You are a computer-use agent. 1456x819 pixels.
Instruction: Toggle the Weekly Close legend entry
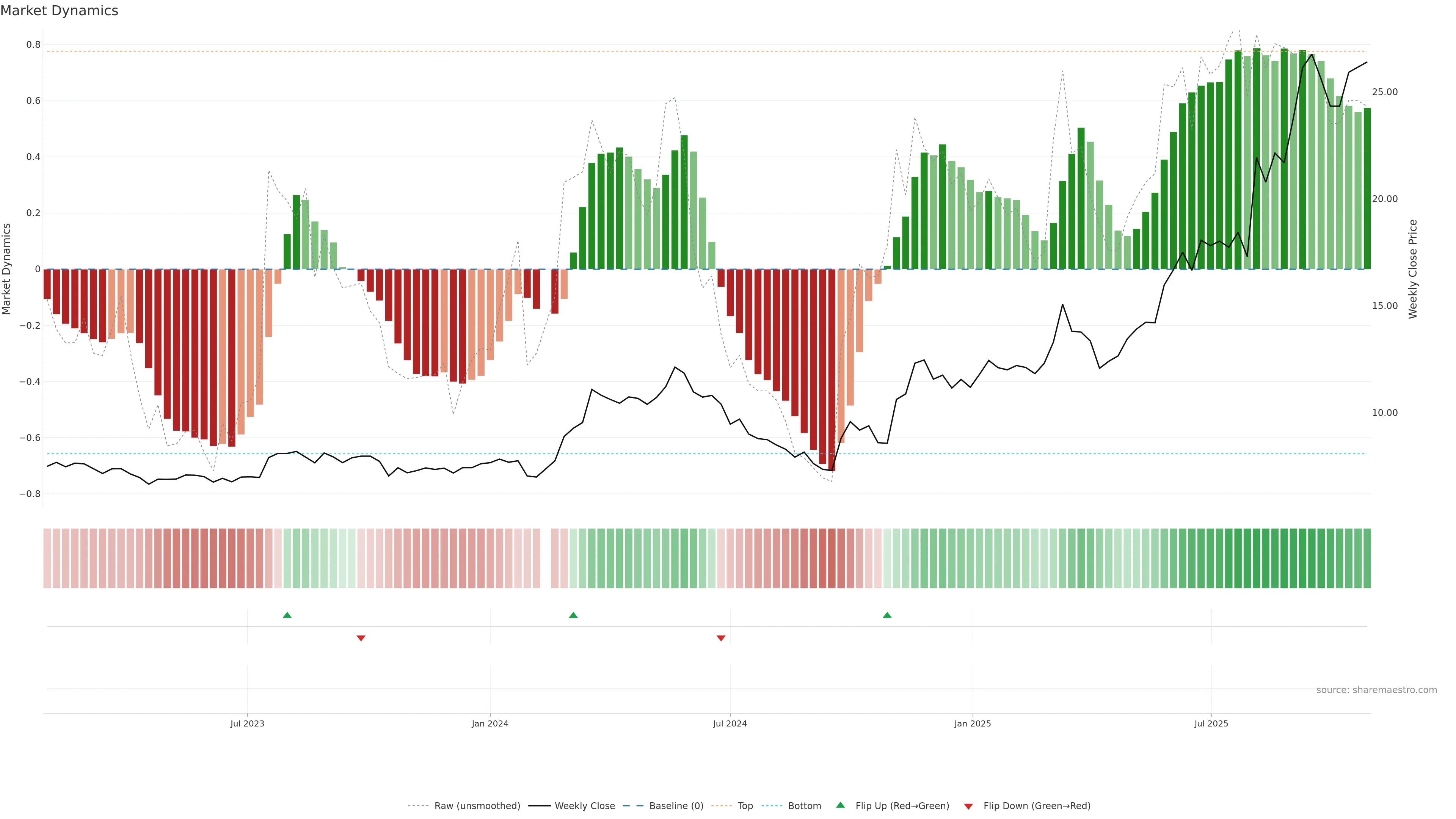click(584, 806)
